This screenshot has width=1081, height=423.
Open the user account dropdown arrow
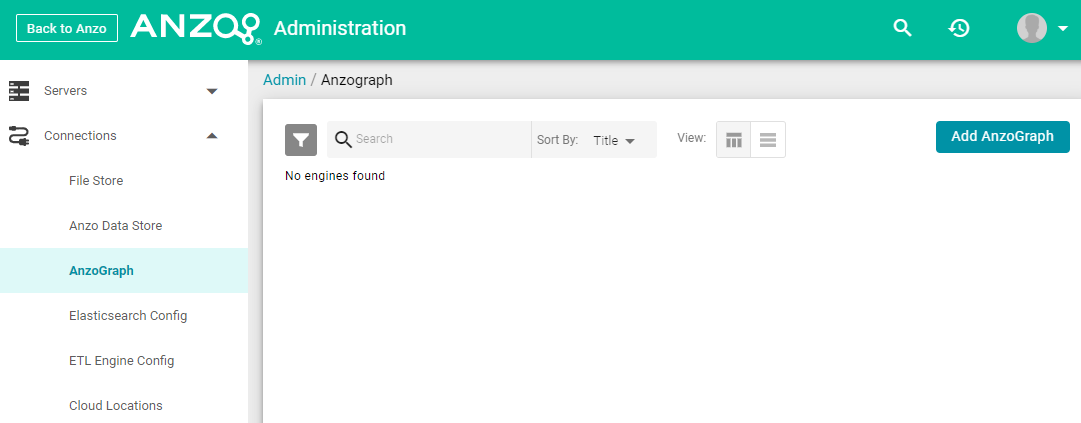1062,29
